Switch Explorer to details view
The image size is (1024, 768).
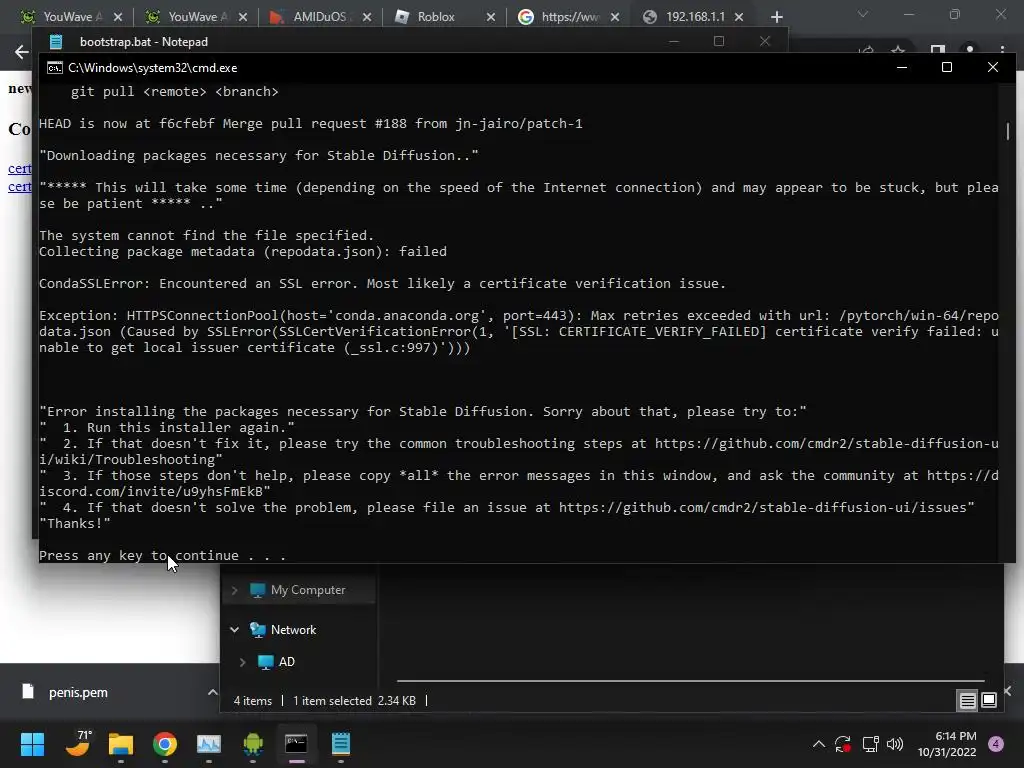coord(967,701)
